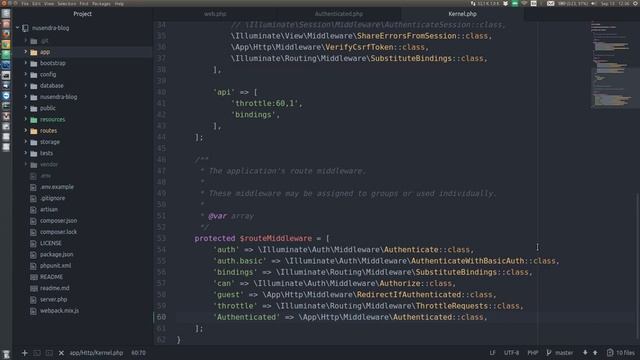The width and height of the screenshot is (640, 360).
Task: Click the git pull down-arrow icon
Action: pyautogui.click(x=585, y=352)
